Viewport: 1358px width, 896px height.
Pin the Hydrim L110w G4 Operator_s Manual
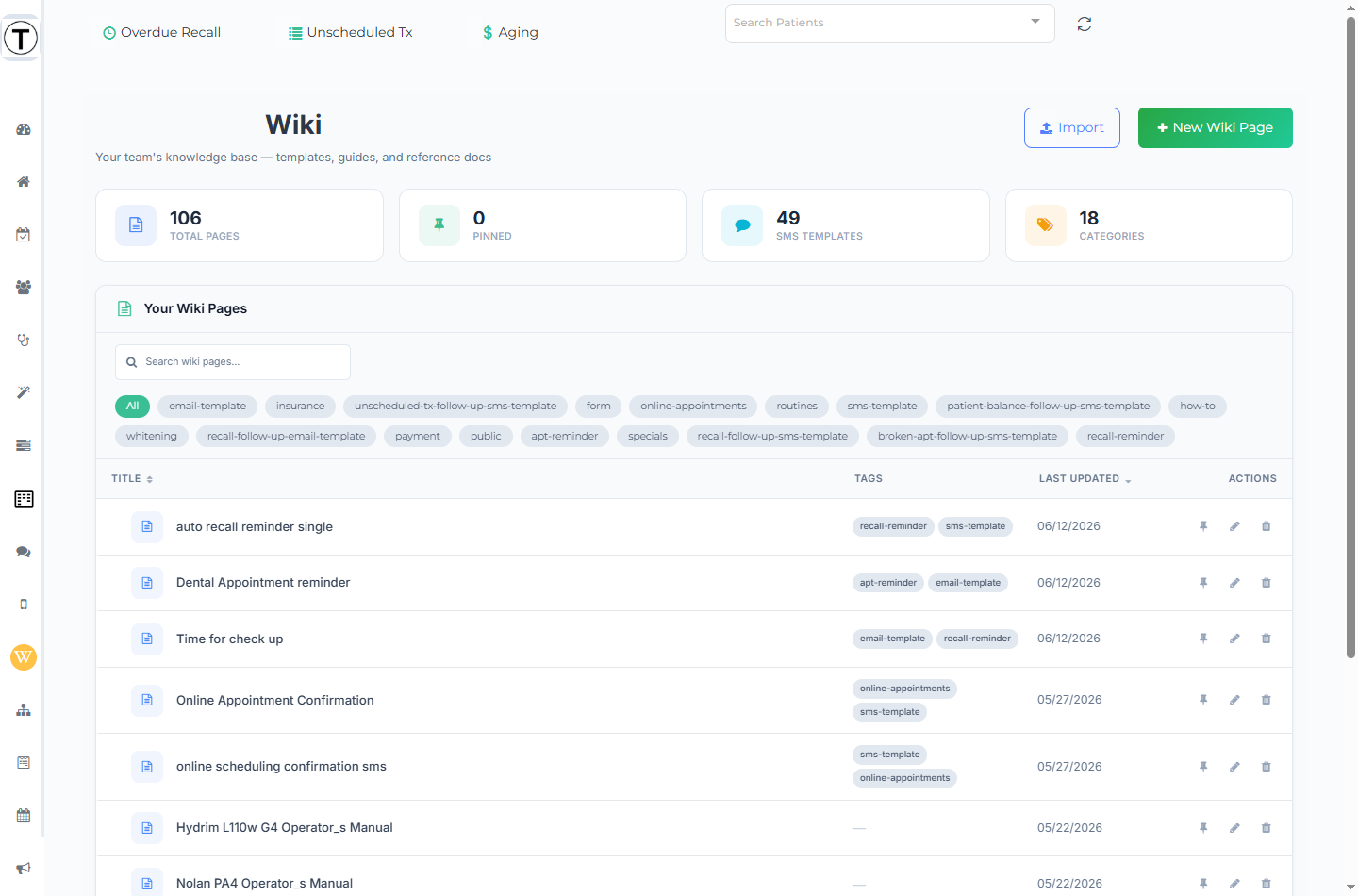(1203, 828)
